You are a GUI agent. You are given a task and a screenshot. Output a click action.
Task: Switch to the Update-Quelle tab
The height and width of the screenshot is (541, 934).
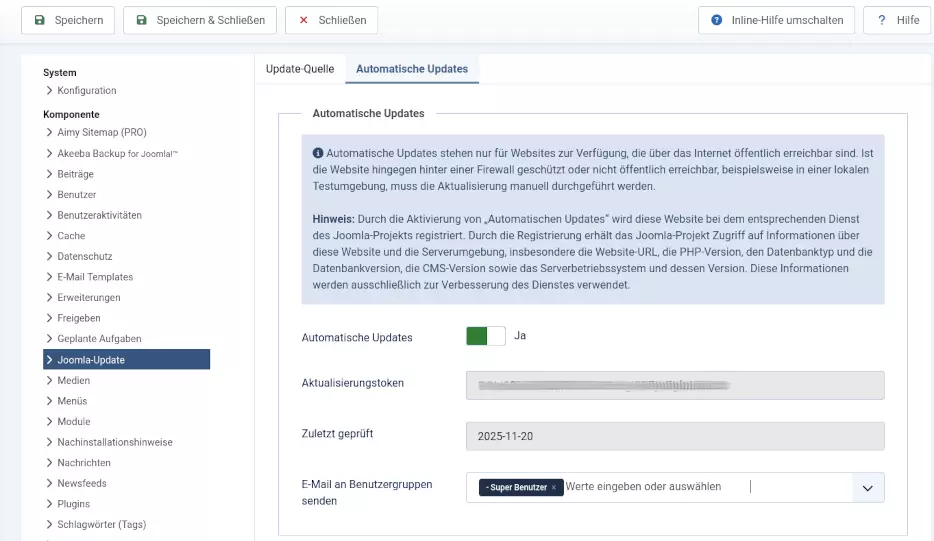pyautogui.click(x=300, y=69)
